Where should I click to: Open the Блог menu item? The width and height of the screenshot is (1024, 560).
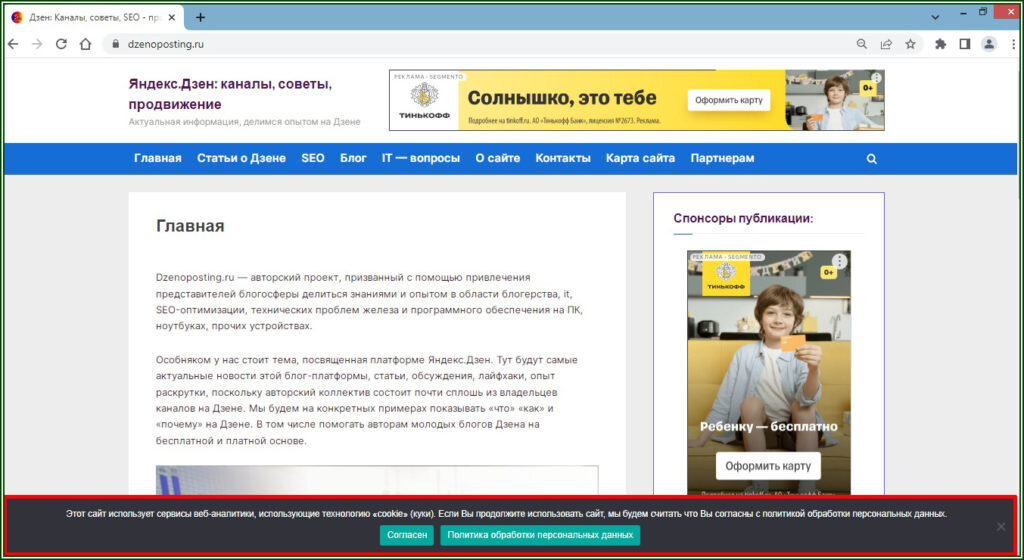tap(353, 158)
